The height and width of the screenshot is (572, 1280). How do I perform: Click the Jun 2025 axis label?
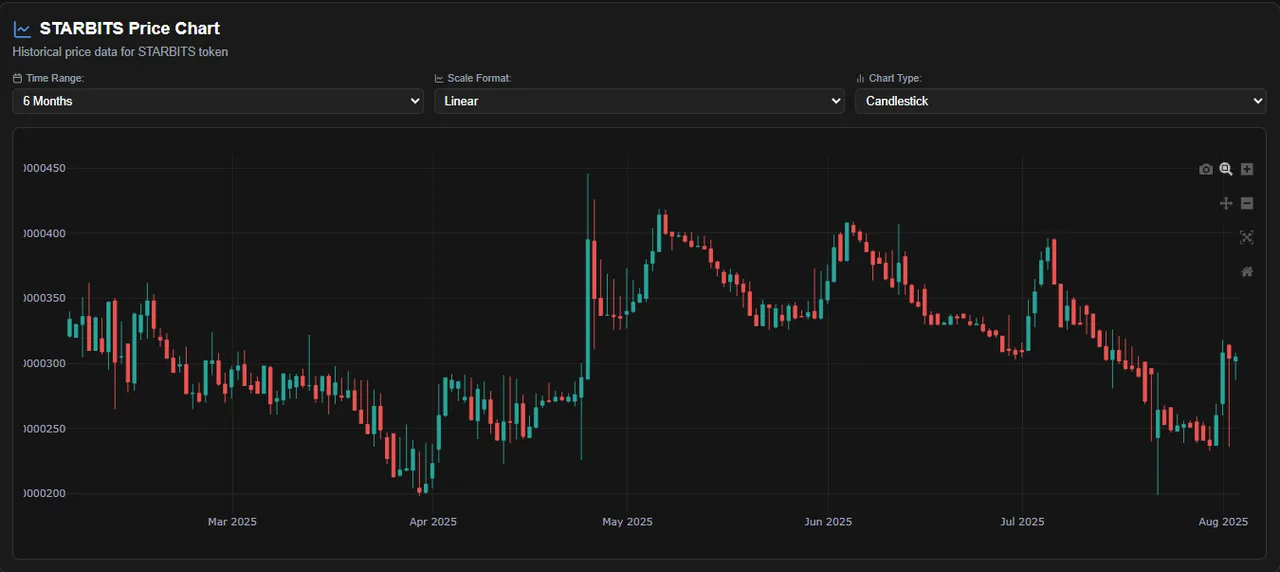point(828,522)
